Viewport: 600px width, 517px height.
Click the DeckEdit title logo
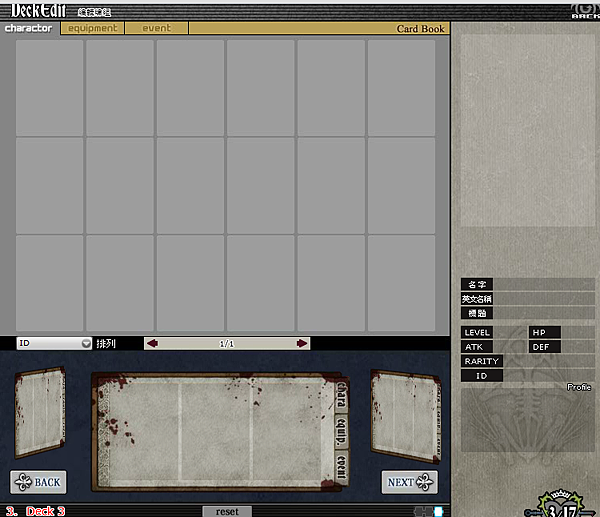[x=38, y=11]
